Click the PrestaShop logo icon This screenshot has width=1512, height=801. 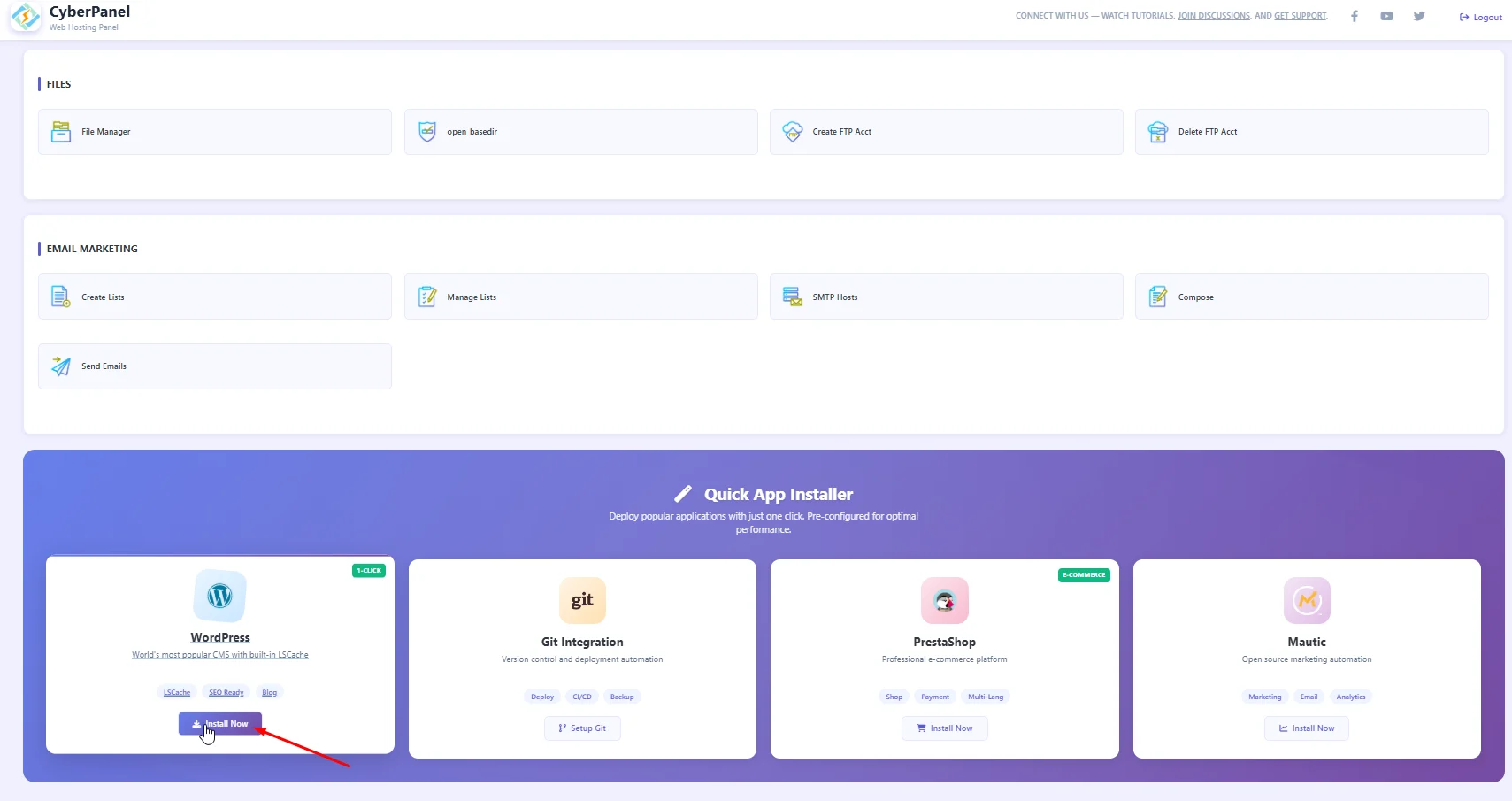click(x=945, y=600)
